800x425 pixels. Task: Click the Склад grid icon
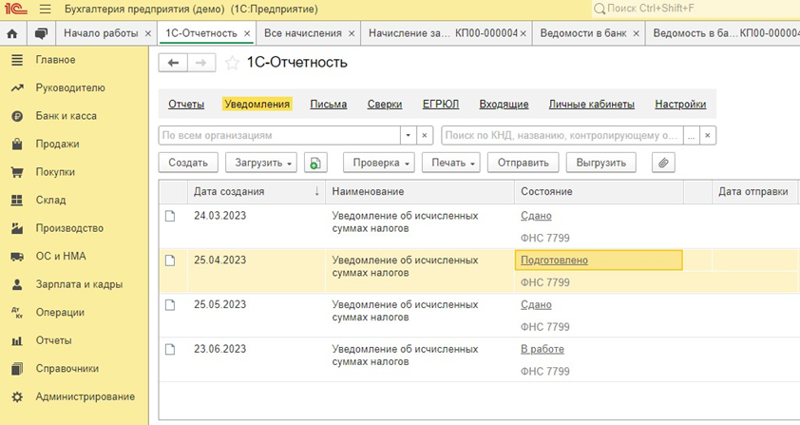pos(17,201)
